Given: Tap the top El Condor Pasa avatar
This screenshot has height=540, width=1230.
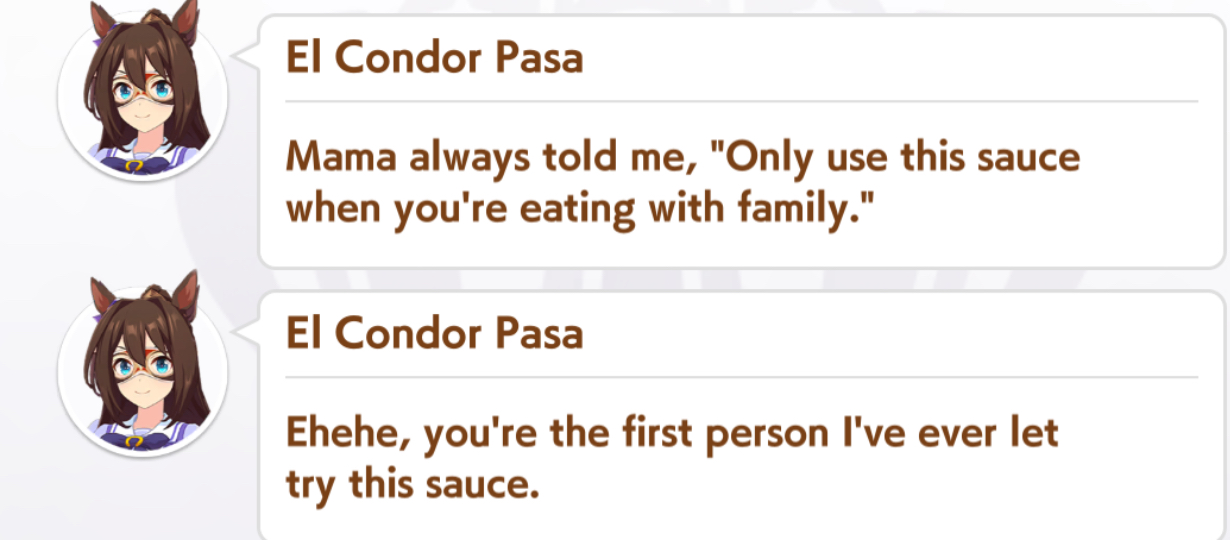Looking at the screenshot, I should [x=143, y=97].
